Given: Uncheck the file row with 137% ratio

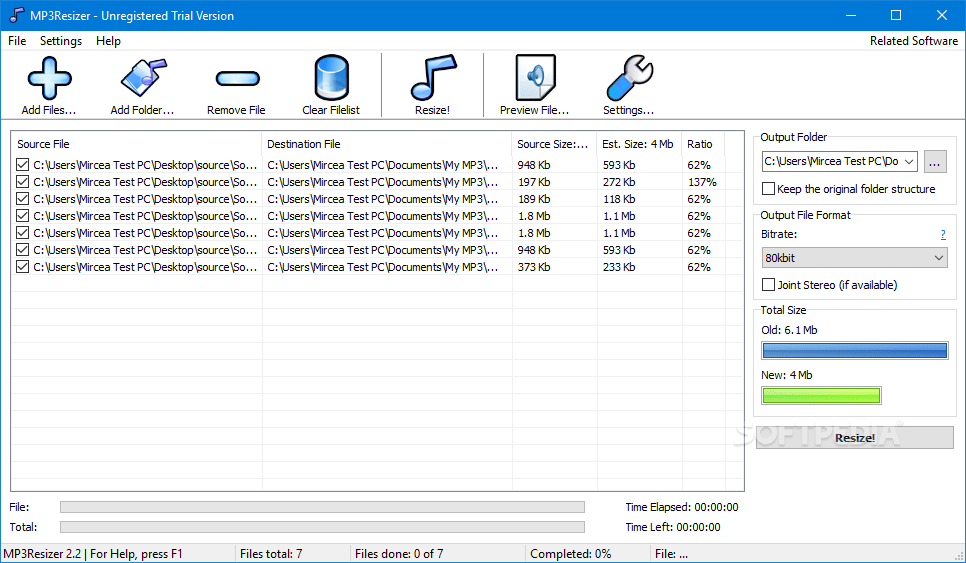Looking at the screenshot, I should [23, 182].
